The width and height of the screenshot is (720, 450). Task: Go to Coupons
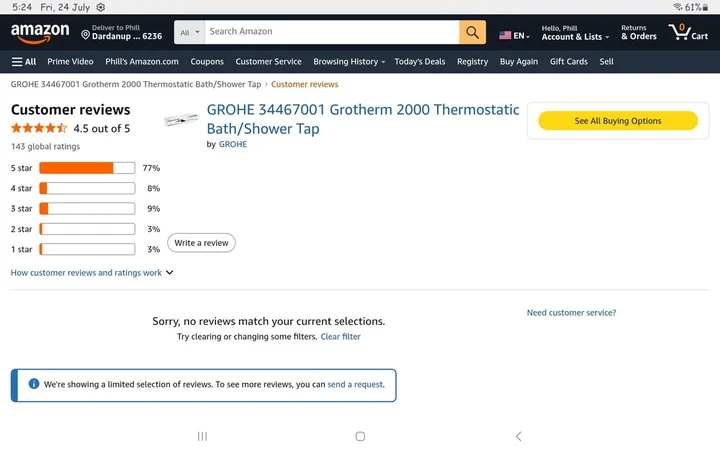[x=207, y=62]
